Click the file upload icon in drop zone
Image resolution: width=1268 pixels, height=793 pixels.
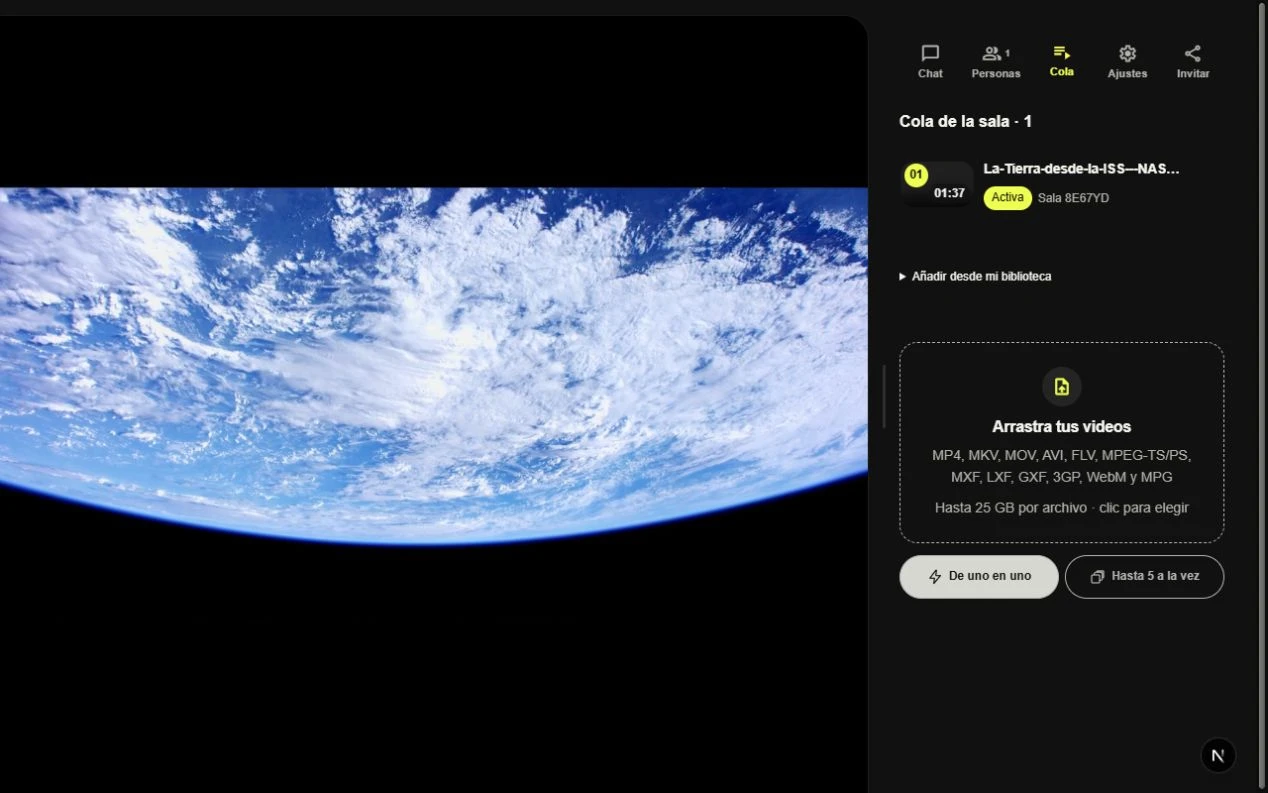[1062, 387]
